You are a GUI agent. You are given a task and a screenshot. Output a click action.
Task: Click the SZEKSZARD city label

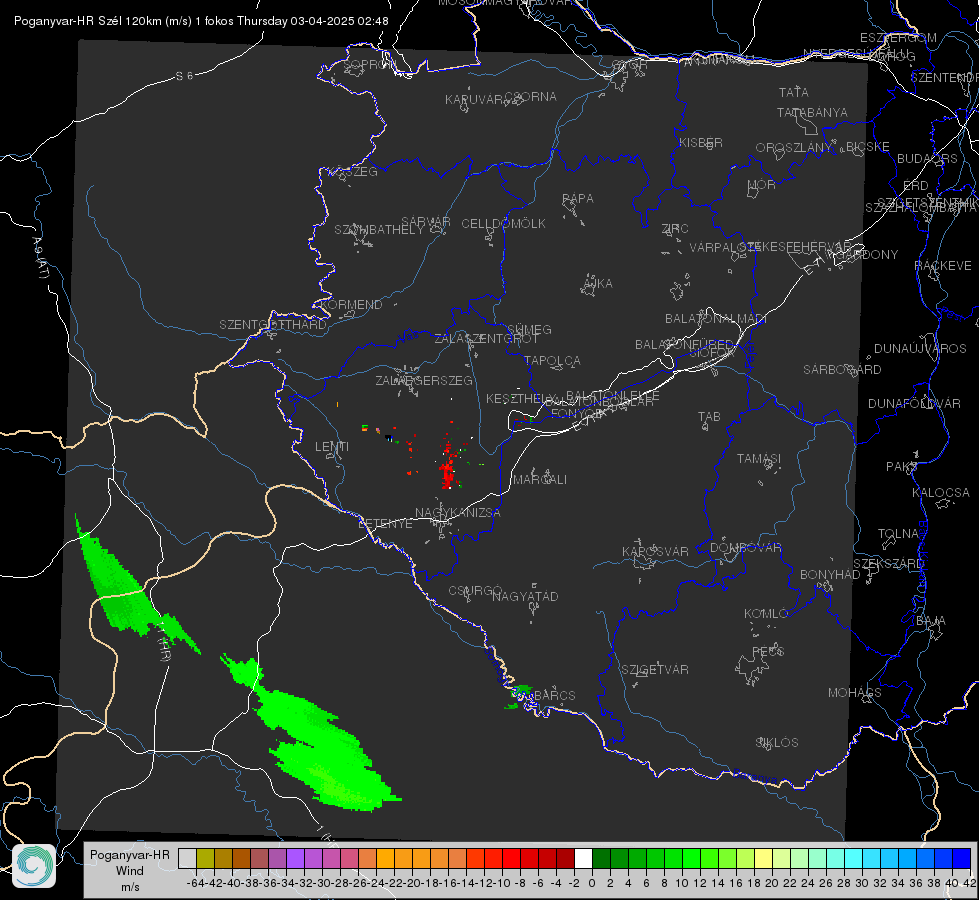pyautogui.click(x=888, y=564)
